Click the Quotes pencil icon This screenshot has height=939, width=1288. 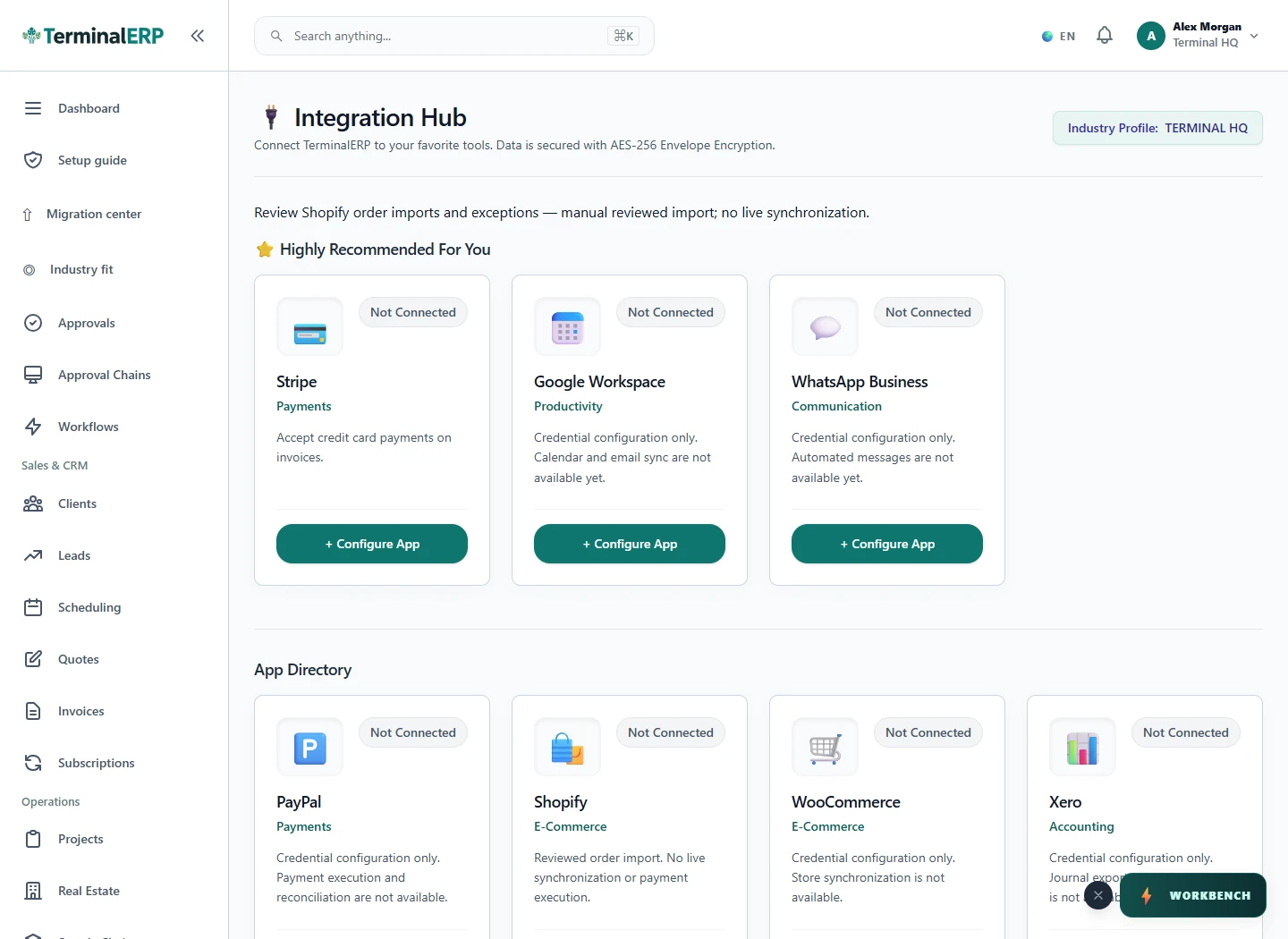(x=33, y=659)
